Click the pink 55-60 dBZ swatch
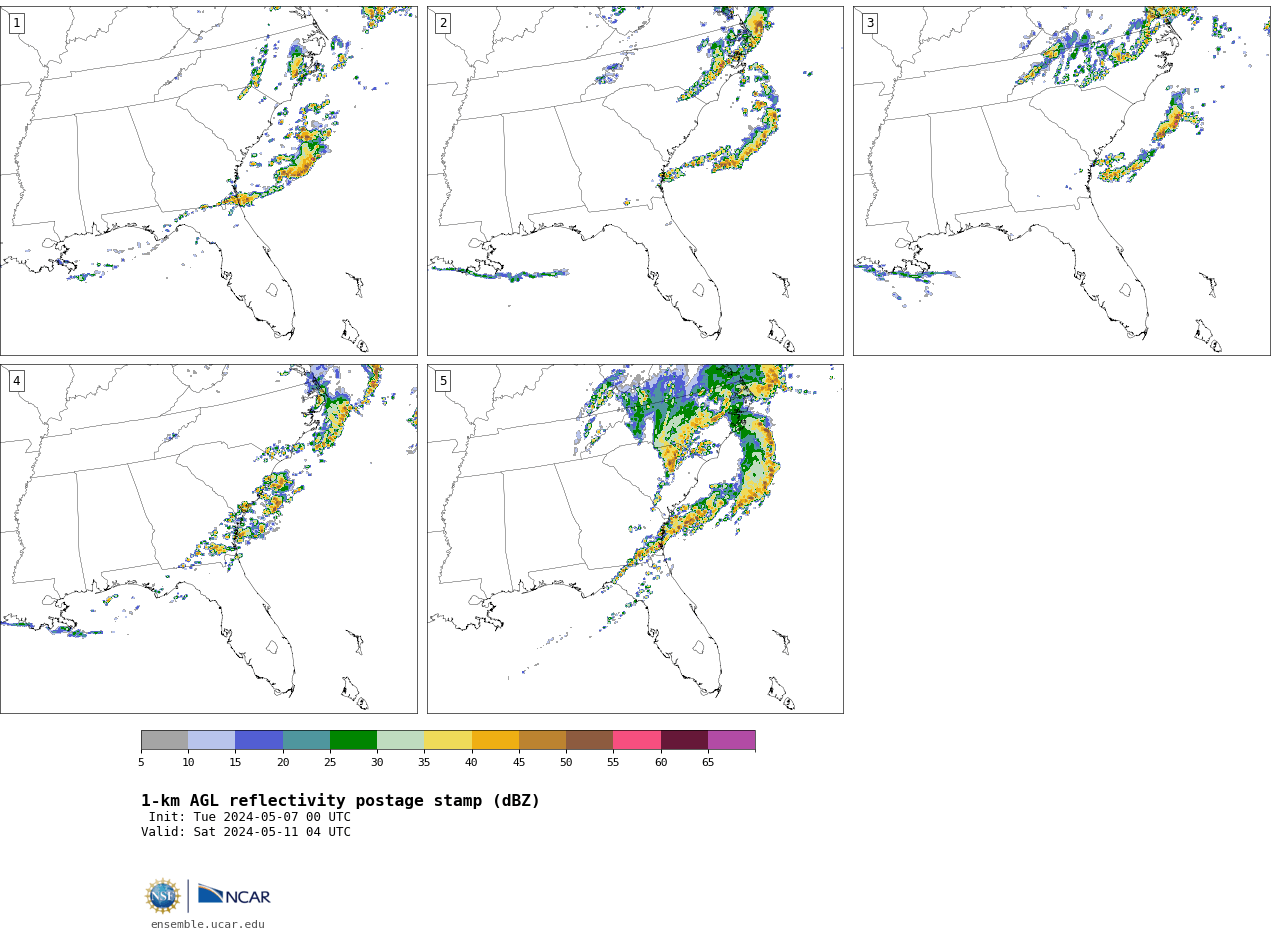This screenshot has height=936, width=1280. [637, 740]
